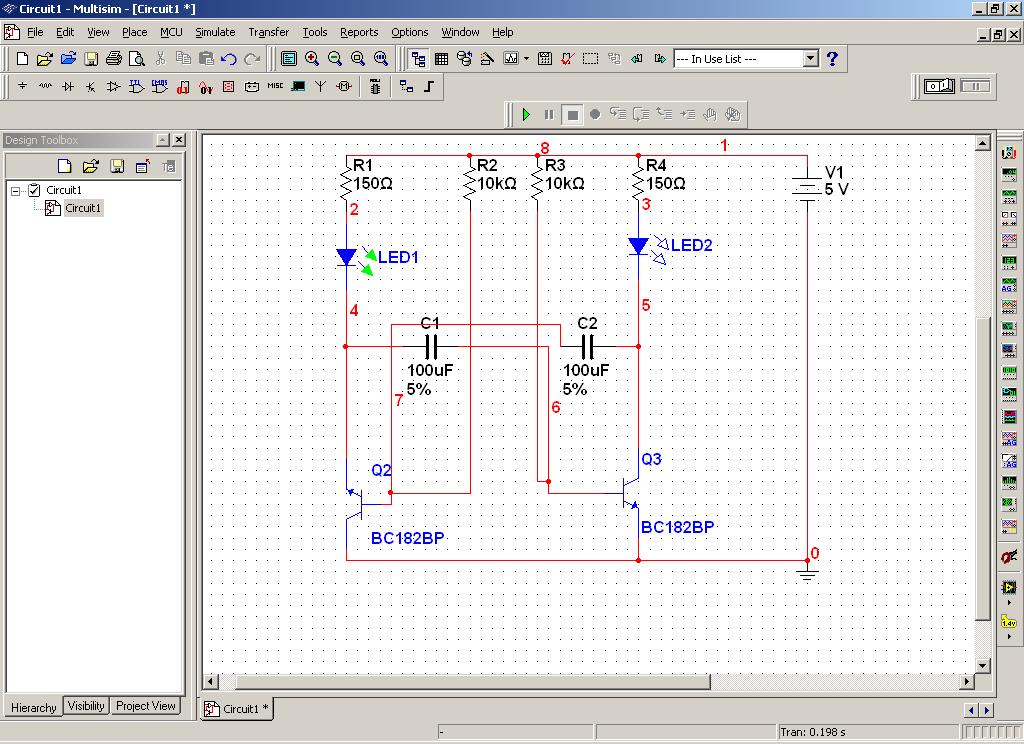Click the Place Transistor icon
The image size is (1024, 744).
[91, 87]
